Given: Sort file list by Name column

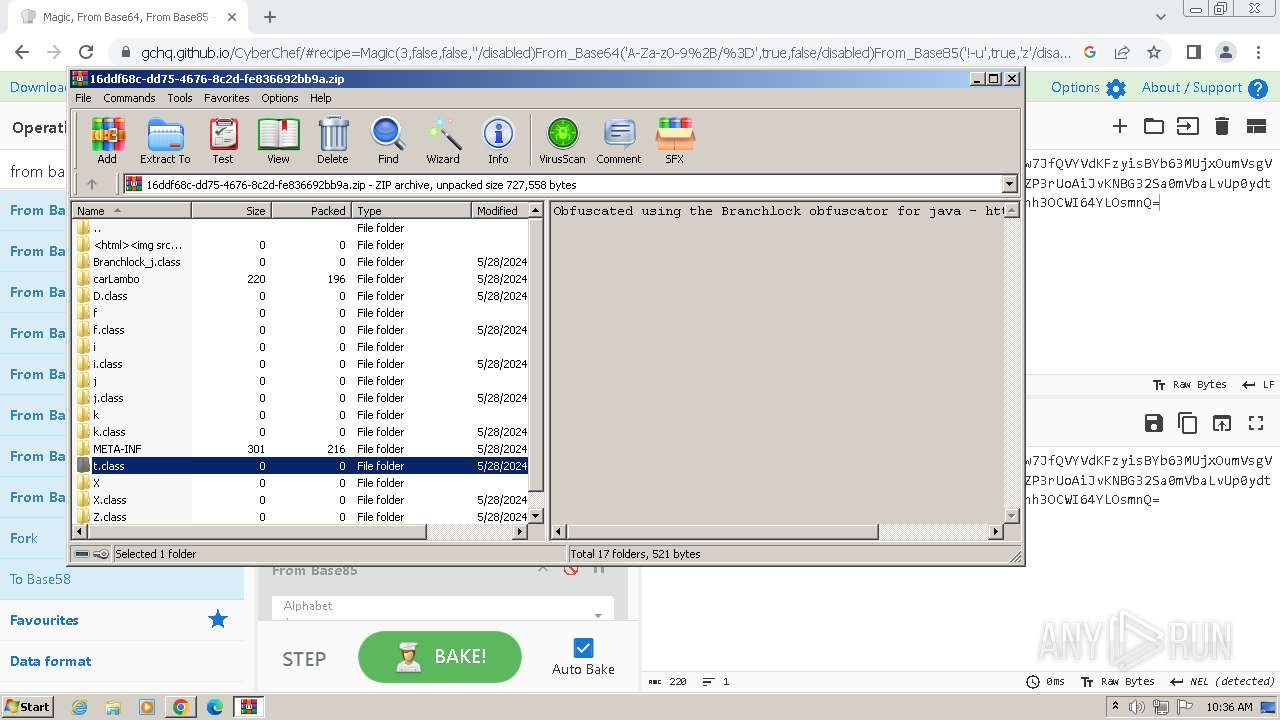Looking at the screenshot, I should tap(131, 211).
